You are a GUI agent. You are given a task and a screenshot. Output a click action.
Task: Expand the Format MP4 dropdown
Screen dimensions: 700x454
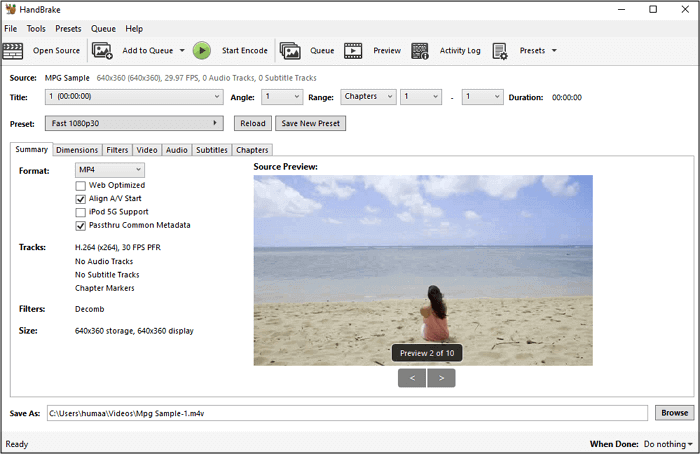(x=110, y=170)
